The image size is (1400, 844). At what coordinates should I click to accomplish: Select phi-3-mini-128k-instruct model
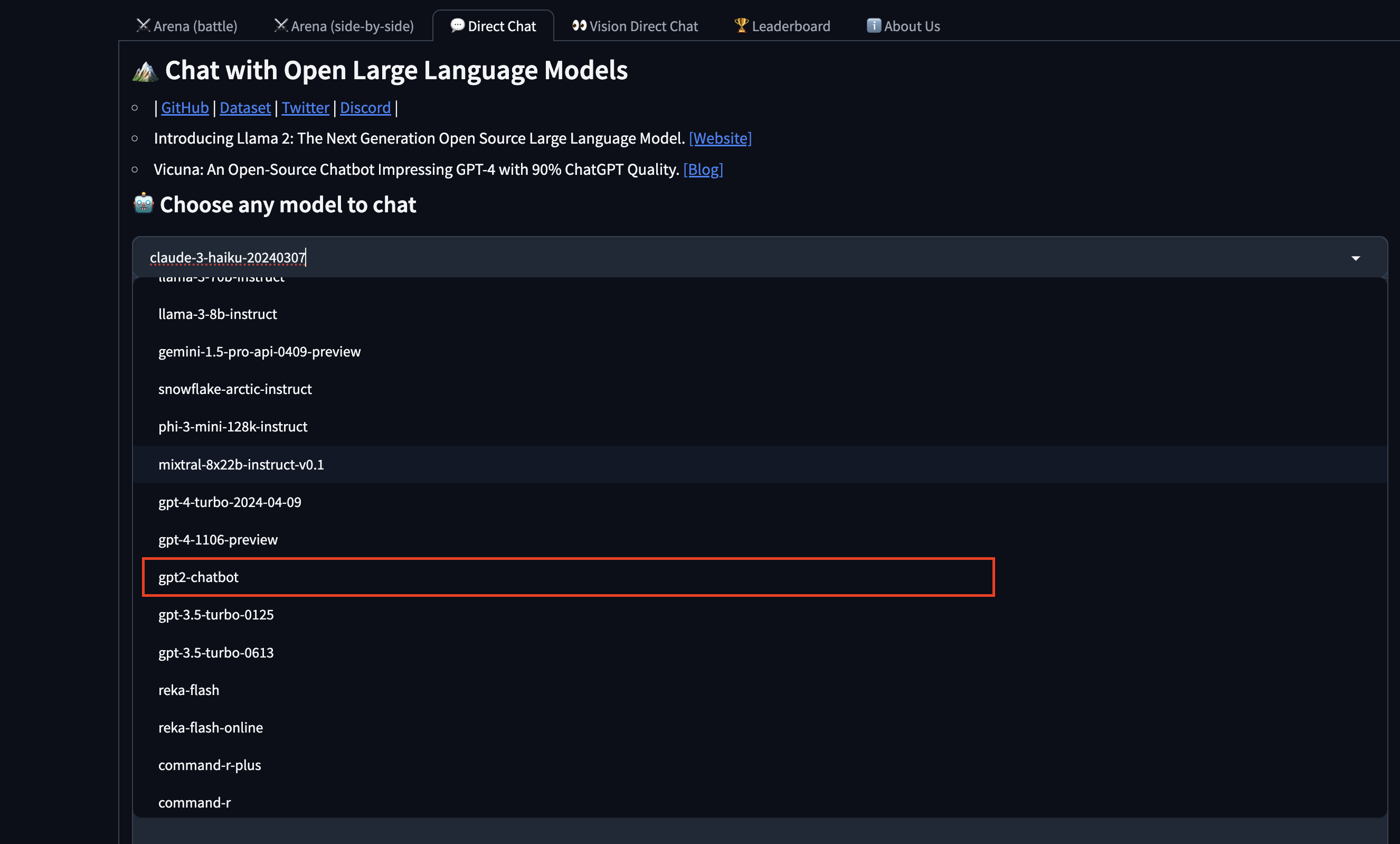pyautogui.click(x=232, y=426)
